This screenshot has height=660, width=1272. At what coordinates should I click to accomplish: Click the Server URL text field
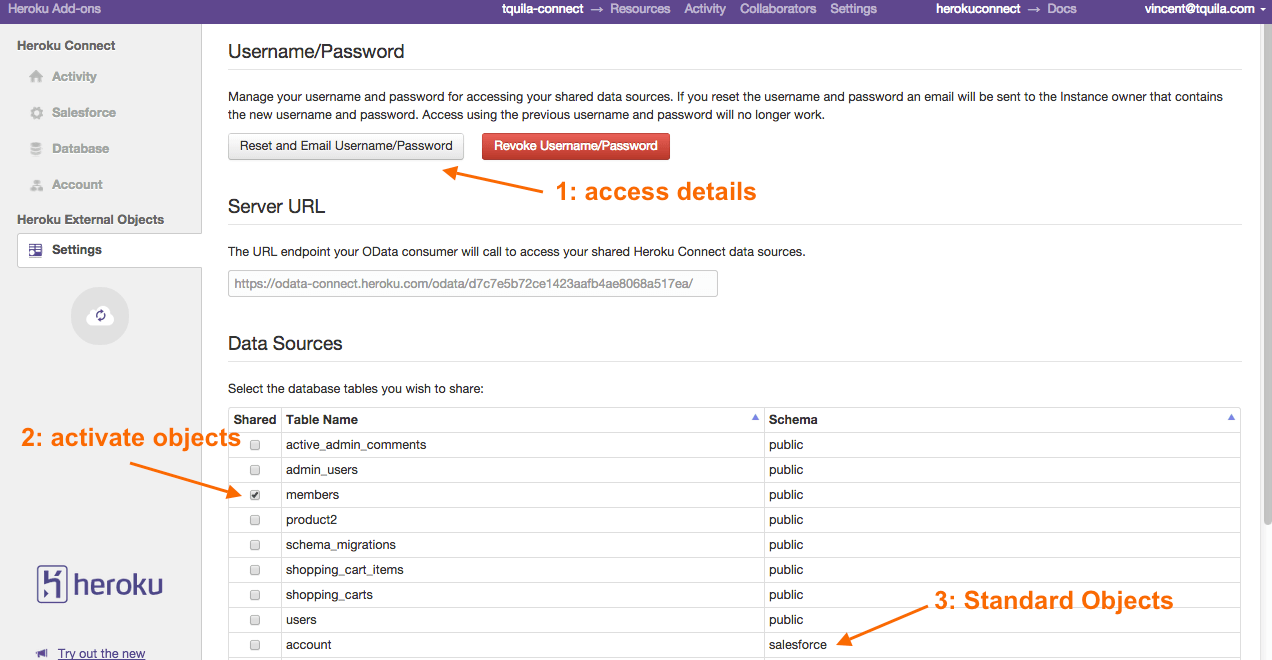[473, 284]
